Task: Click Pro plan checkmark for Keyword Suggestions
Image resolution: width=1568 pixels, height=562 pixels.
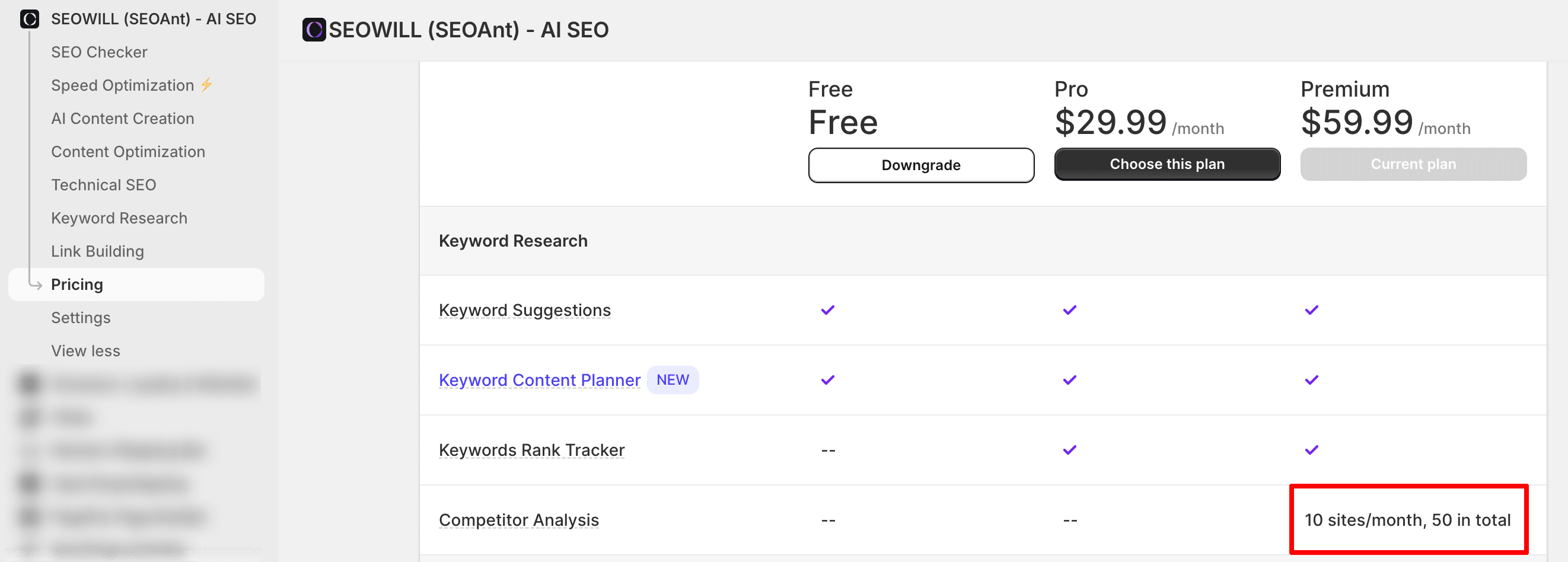Action: pos(1069,310)
